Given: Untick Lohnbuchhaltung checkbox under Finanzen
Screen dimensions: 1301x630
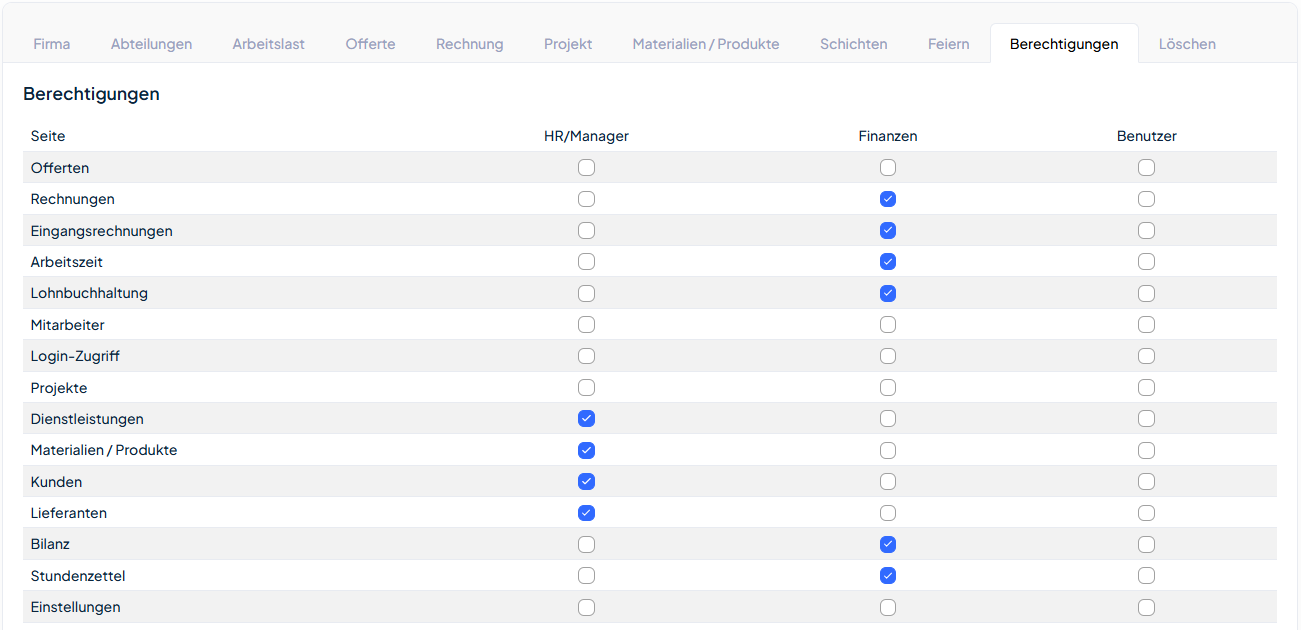Looking at the screenshot, I should pos(888,294).
